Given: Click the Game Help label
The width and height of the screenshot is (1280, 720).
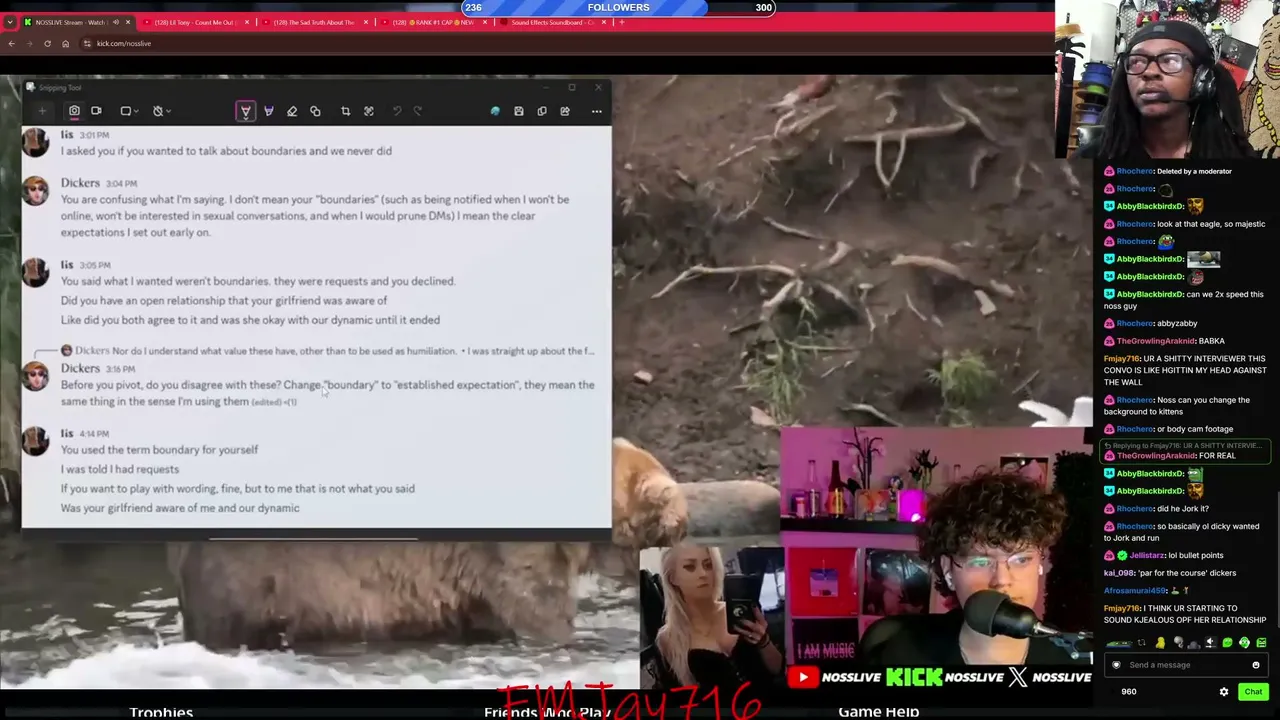Looking at the screenshot, I should coord(878,712).
